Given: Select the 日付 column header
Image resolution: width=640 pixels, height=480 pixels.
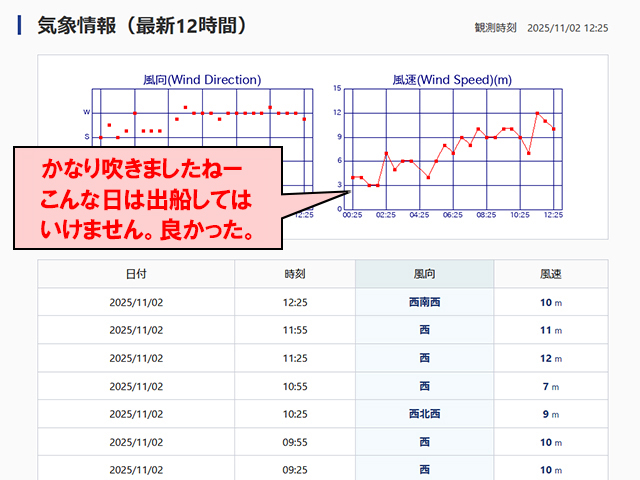Looking at the screenshot, I should coord(136,274).
